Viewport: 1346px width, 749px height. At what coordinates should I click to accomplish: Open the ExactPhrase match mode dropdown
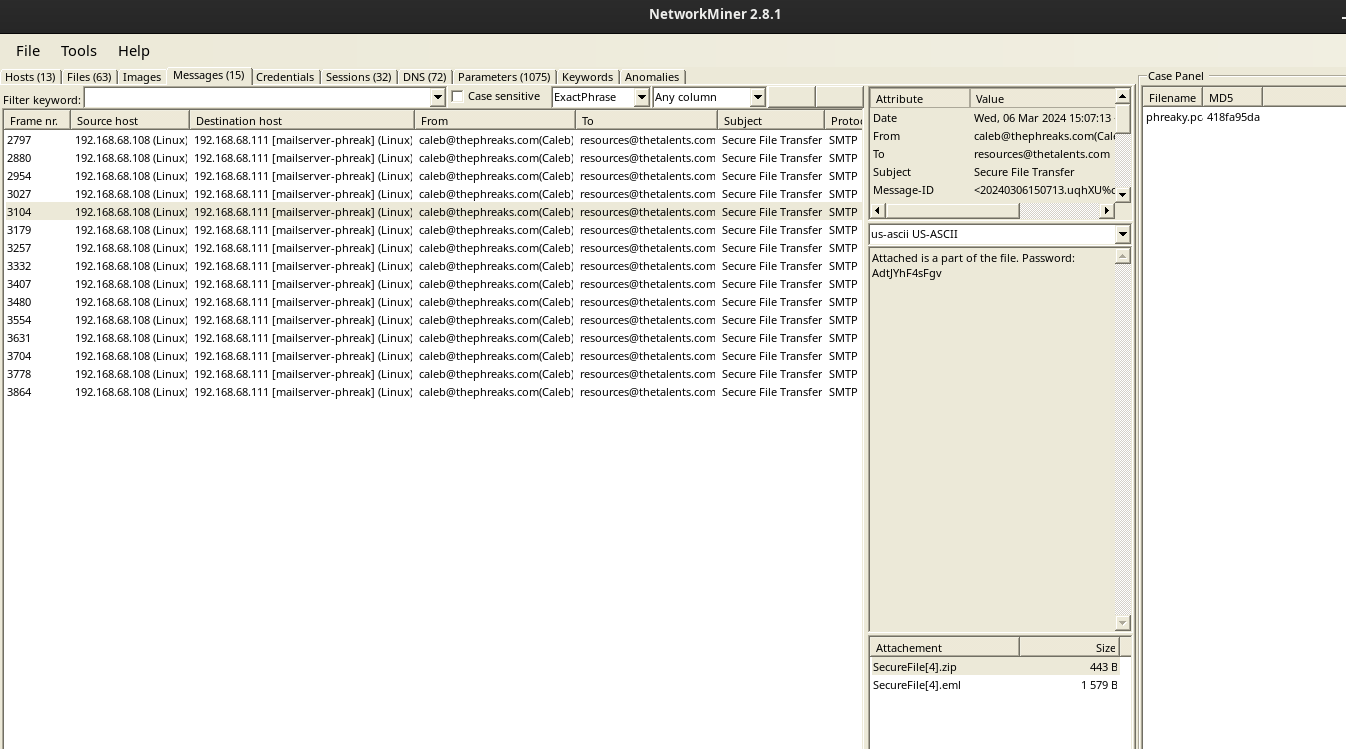(600, 97)
